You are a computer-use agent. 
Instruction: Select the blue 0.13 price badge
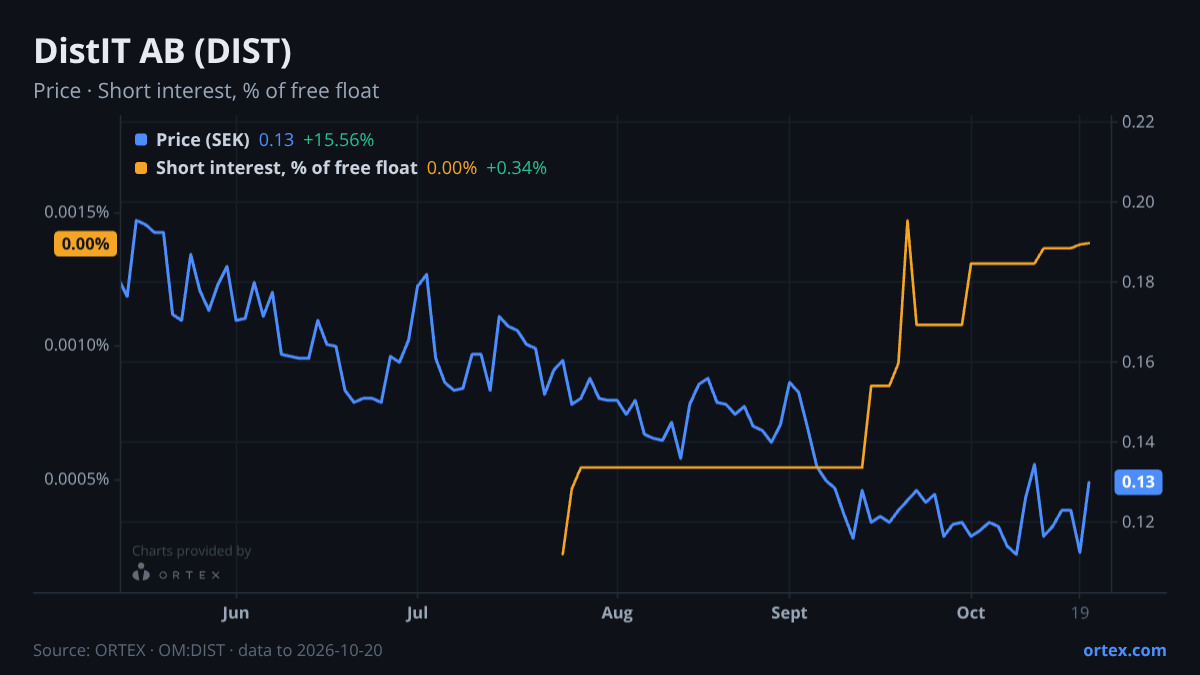click(x=1138, y=483)
